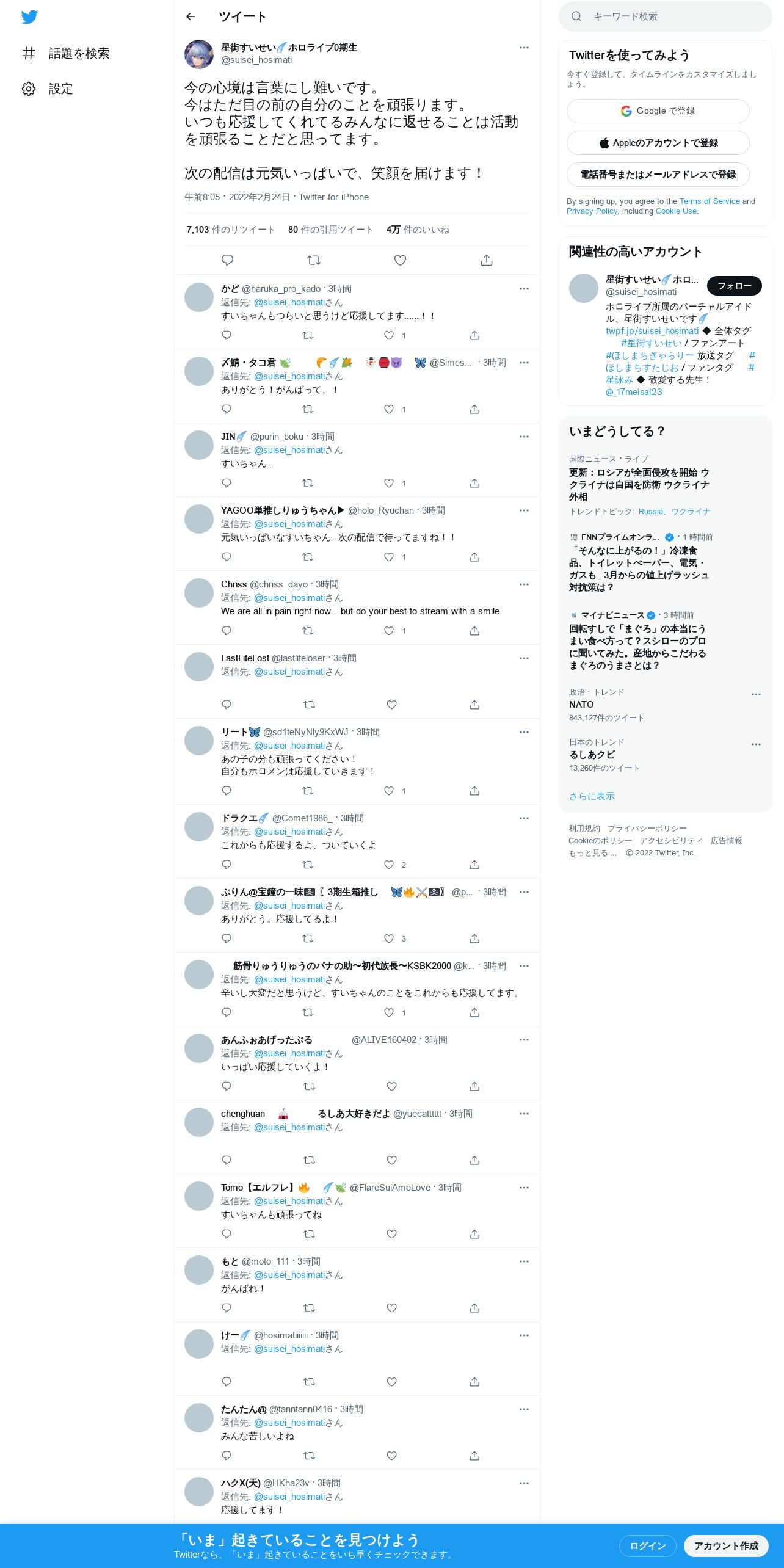Click the Twitter bird logo
Viewport: 784px width, 1568px height.
click(x=29, y=17)
